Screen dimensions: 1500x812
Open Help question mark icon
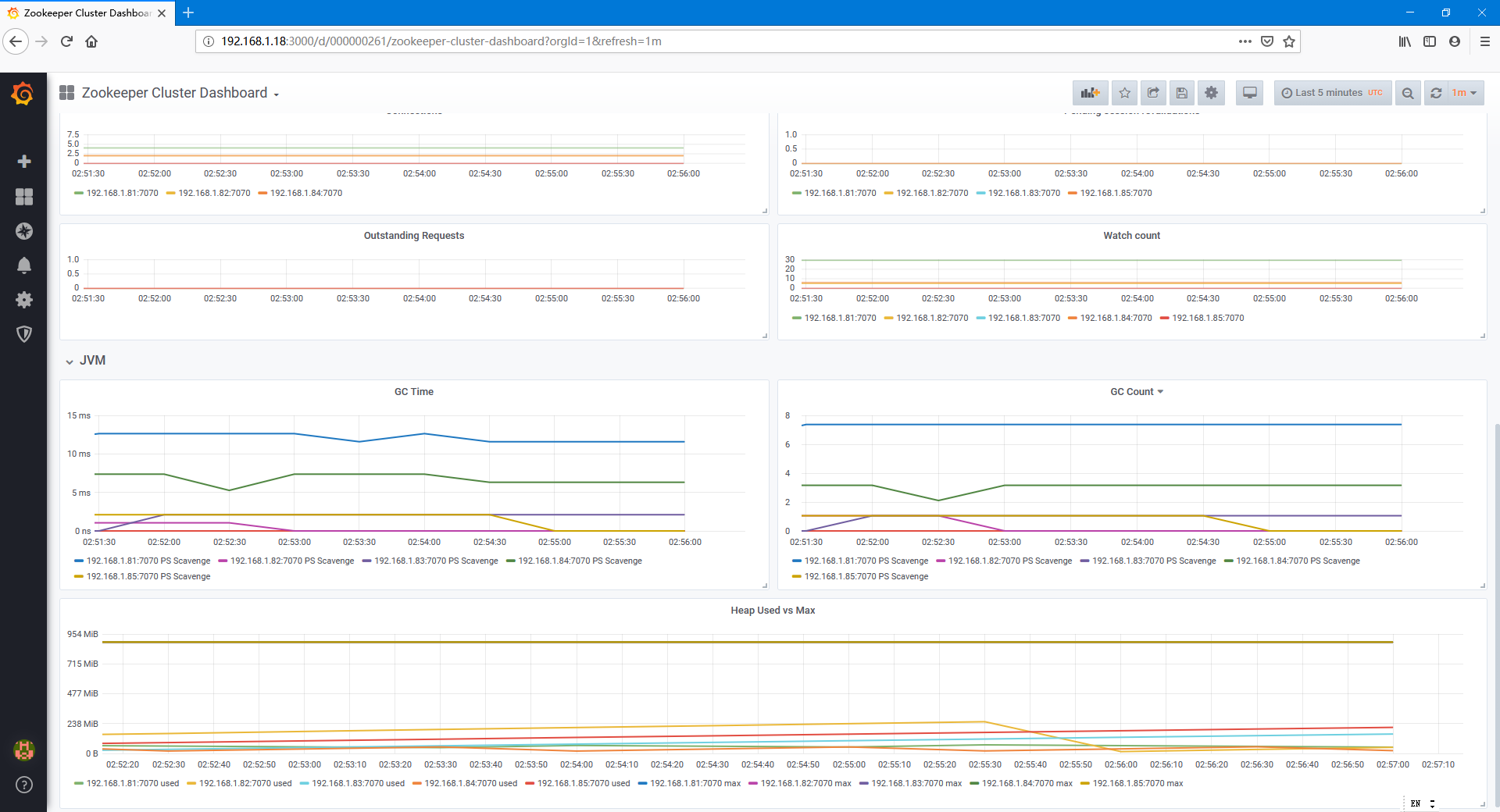tap(24, 785)
